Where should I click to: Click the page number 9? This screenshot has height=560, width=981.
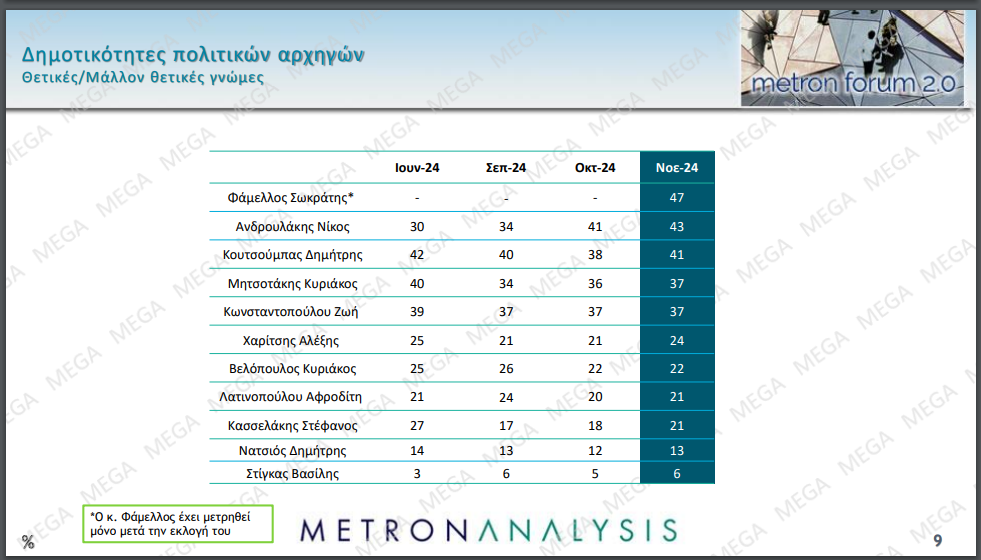(937, 540)
